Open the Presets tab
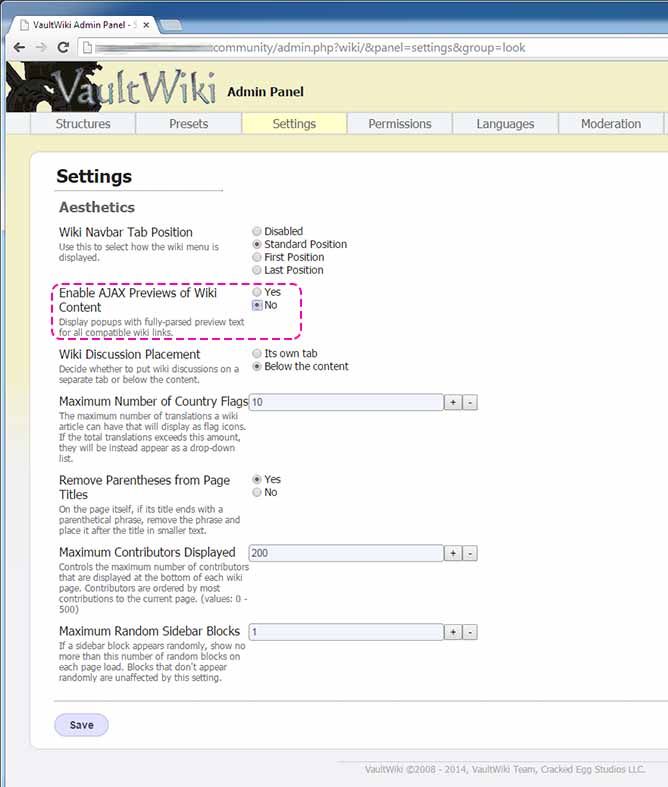Viewport: 668px width, 787px height. pyautogui.click(x=189, y=123)
